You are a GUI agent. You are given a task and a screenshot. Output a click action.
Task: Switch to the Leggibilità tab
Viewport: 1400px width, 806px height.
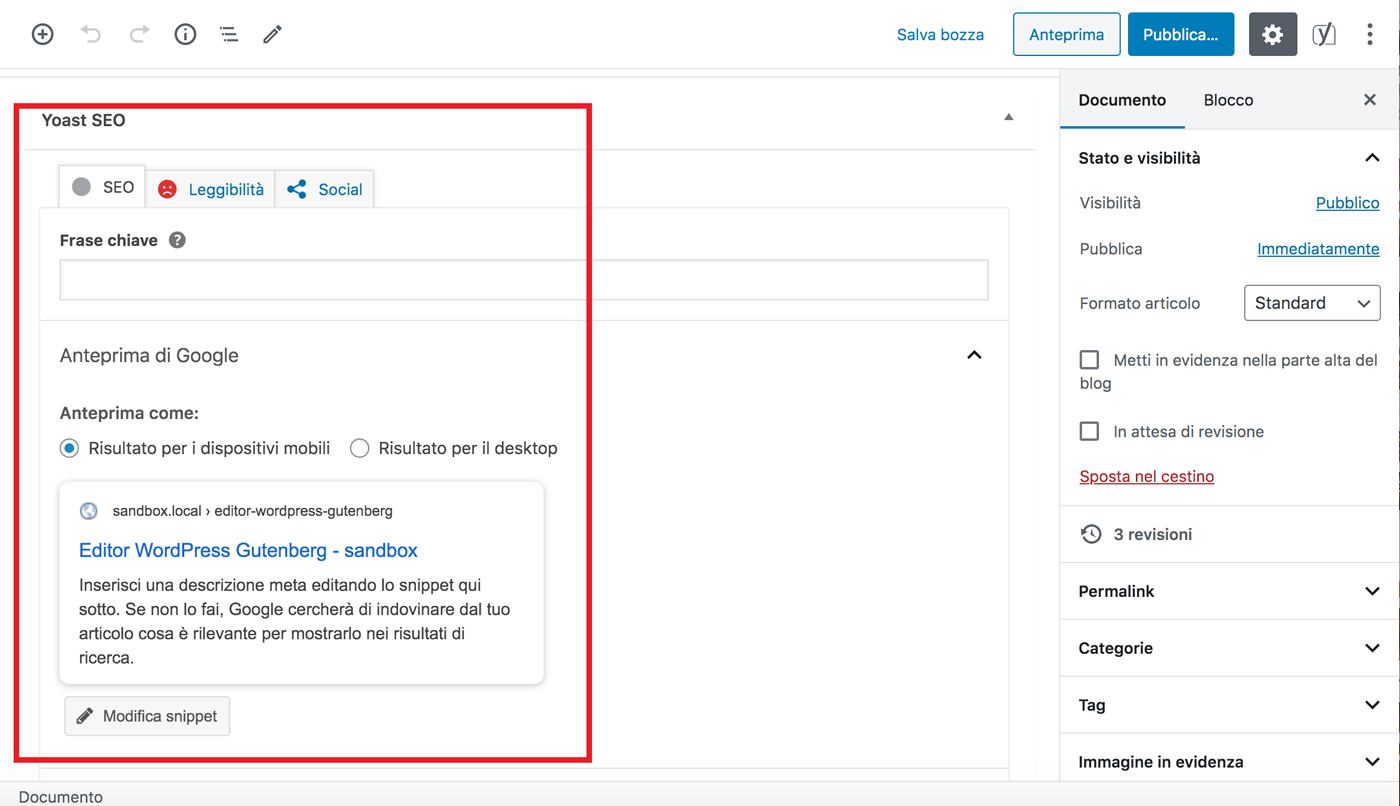(x=211, y=189)
